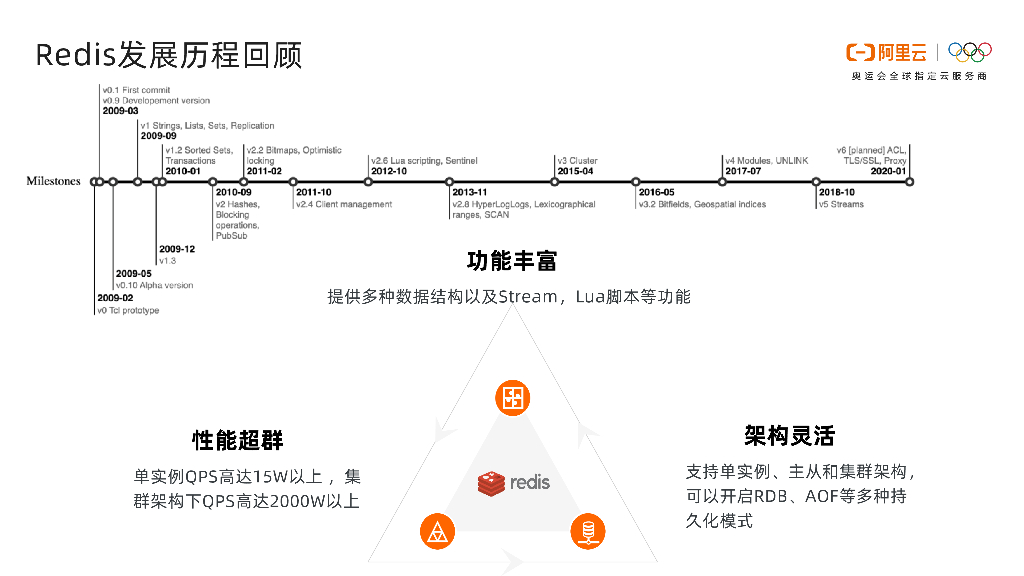The width and height of the screenshot is (1024, 576).
Task: Click the 功能丰富 heading
Action: [512, 261]
